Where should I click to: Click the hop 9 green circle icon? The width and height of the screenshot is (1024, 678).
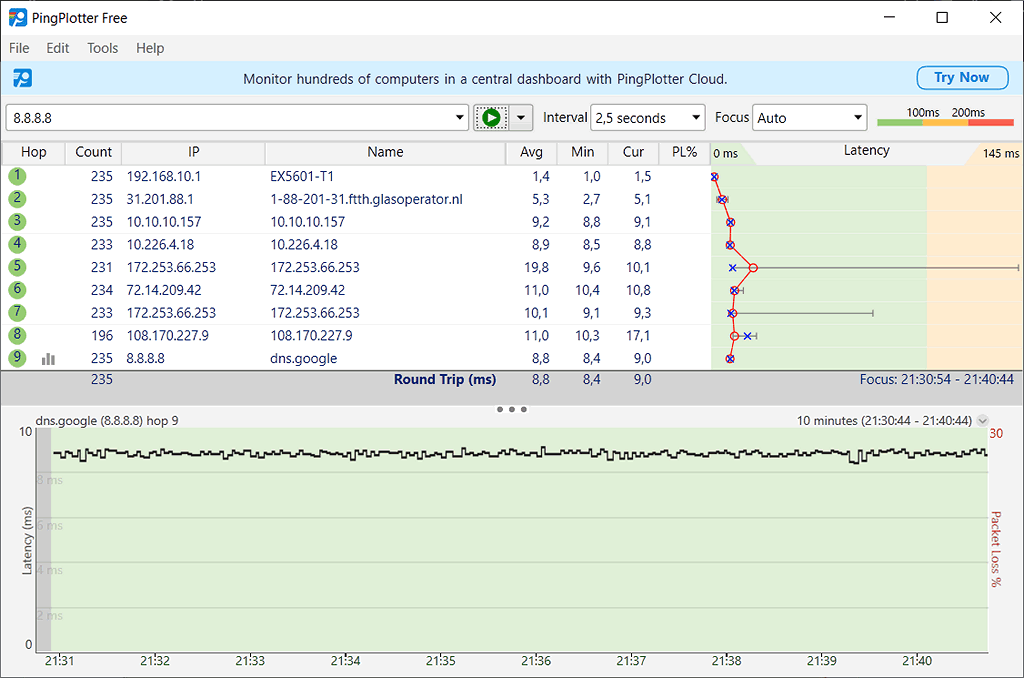[x=17, y=358]
